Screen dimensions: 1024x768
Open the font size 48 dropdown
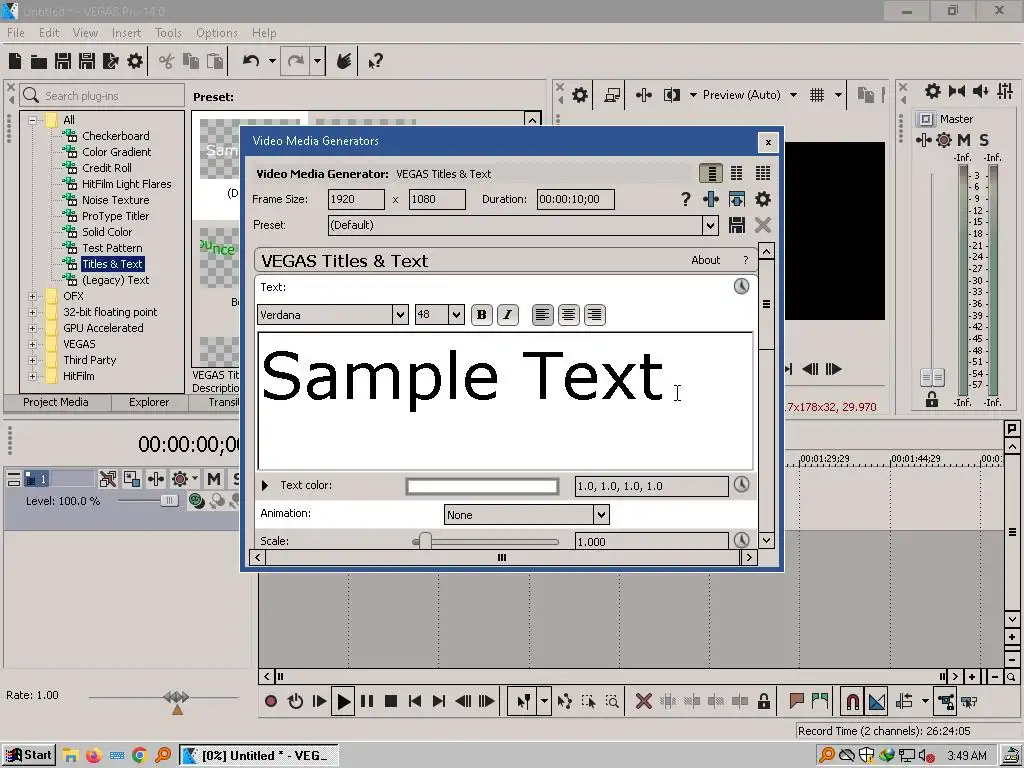coord(456,315)
